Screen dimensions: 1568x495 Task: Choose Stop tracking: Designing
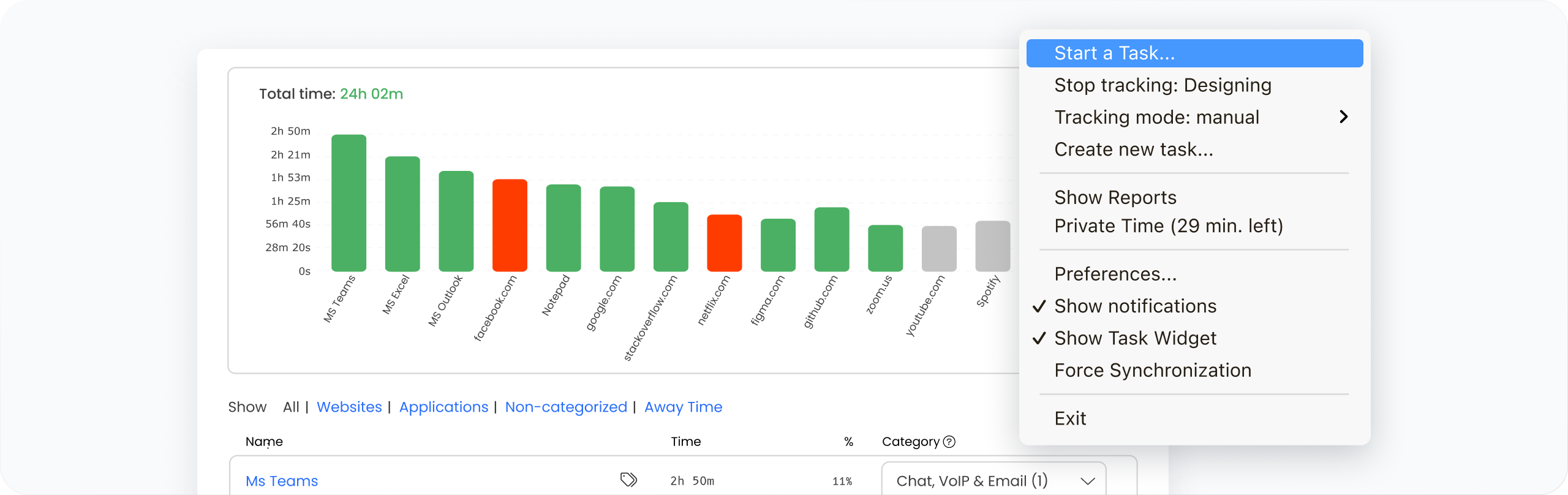(x=1163, y=85)
